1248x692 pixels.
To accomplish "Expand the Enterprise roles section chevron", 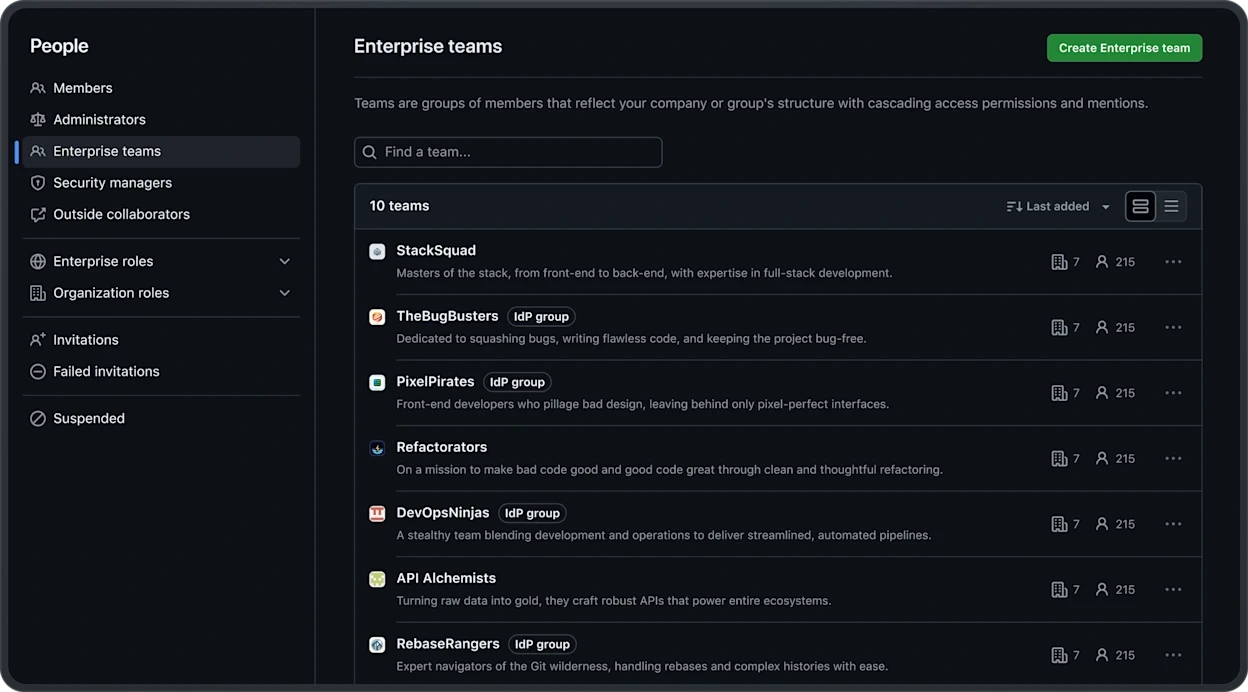I will 285,261.
